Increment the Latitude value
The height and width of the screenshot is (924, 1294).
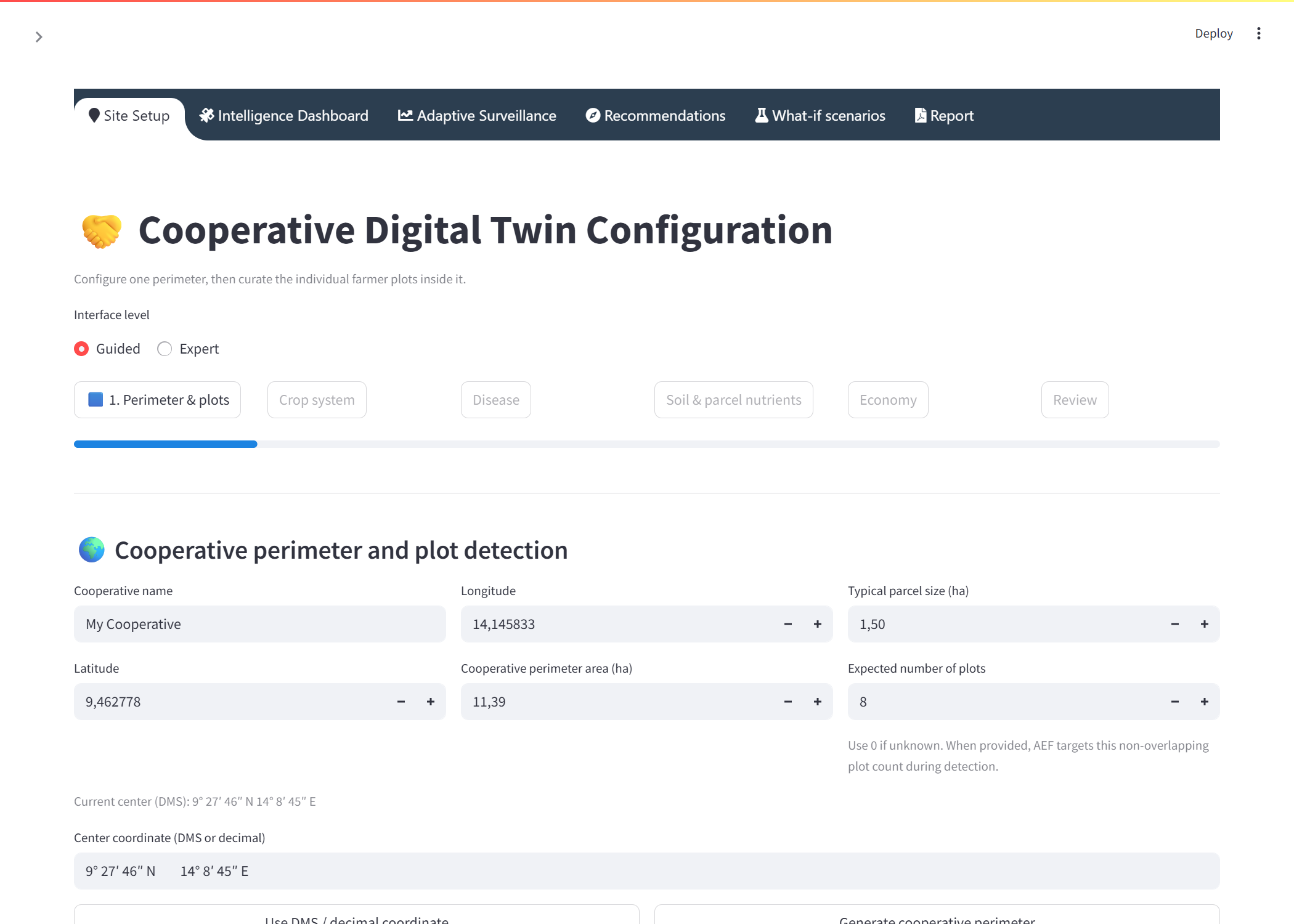click(431, 702)
